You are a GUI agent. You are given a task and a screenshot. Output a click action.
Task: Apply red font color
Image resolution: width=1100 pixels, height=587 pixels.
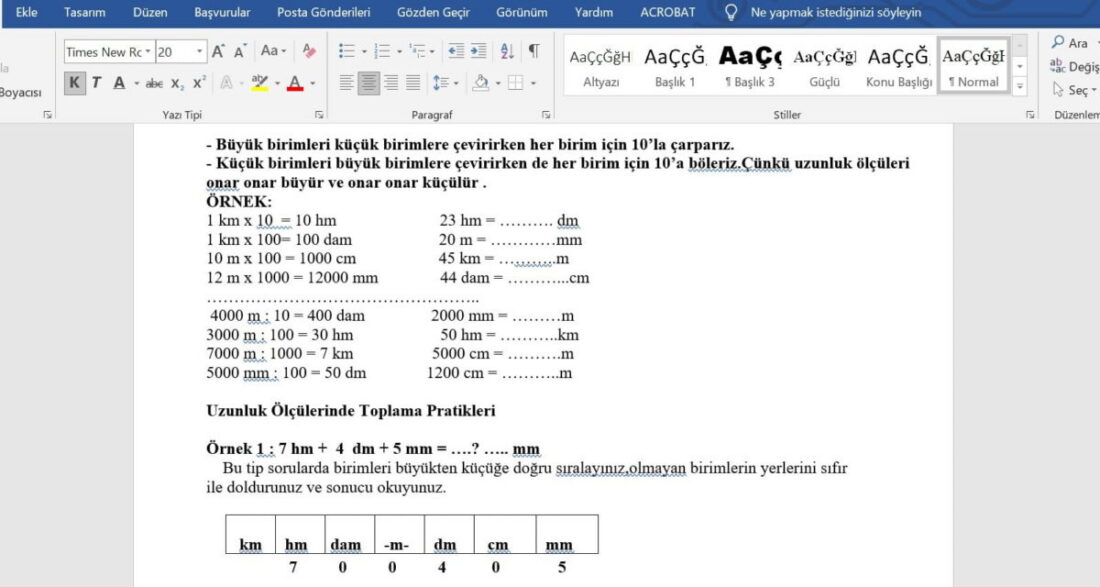tap(295, 83)
